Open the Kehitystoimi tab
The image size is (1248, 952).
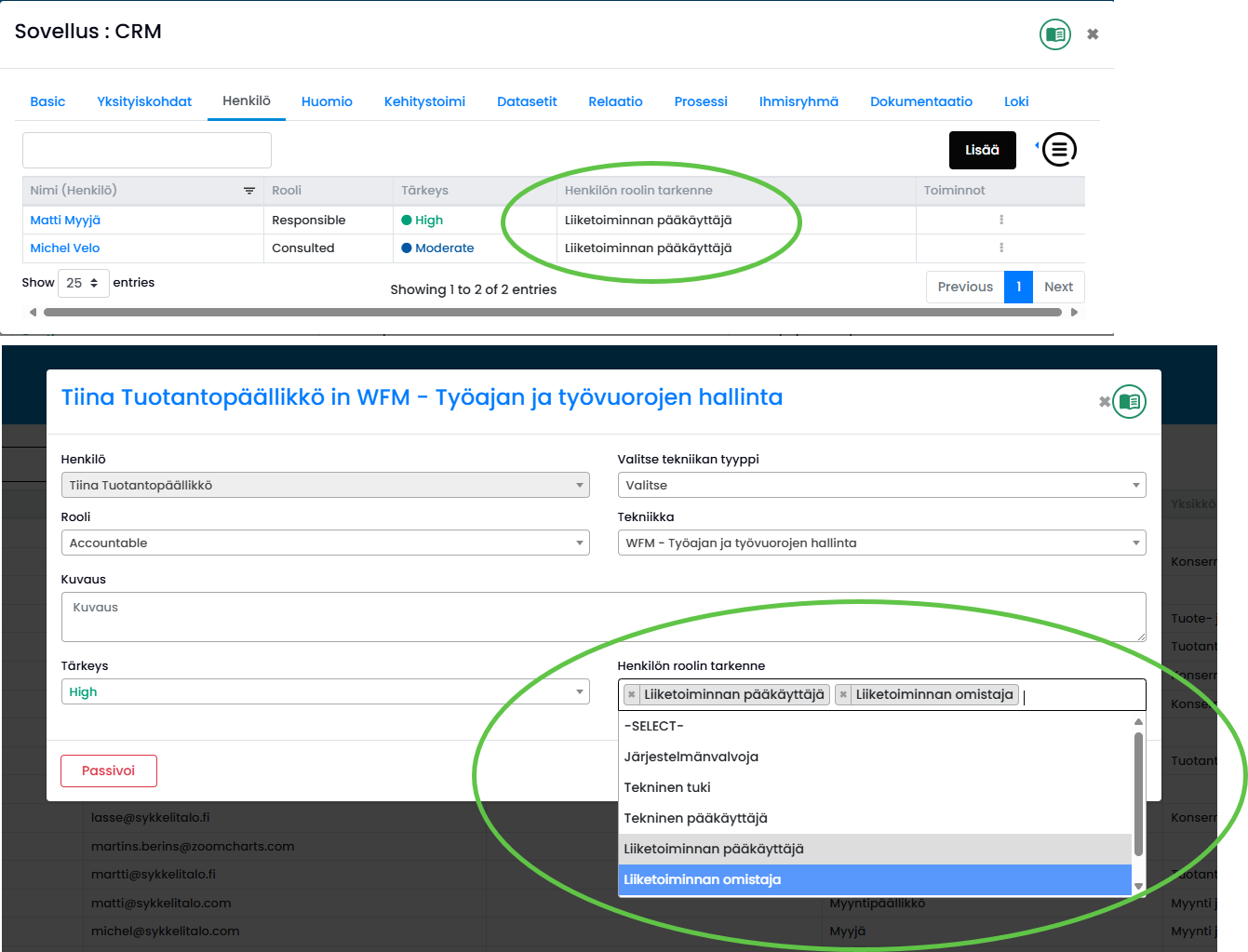[424, 101]
